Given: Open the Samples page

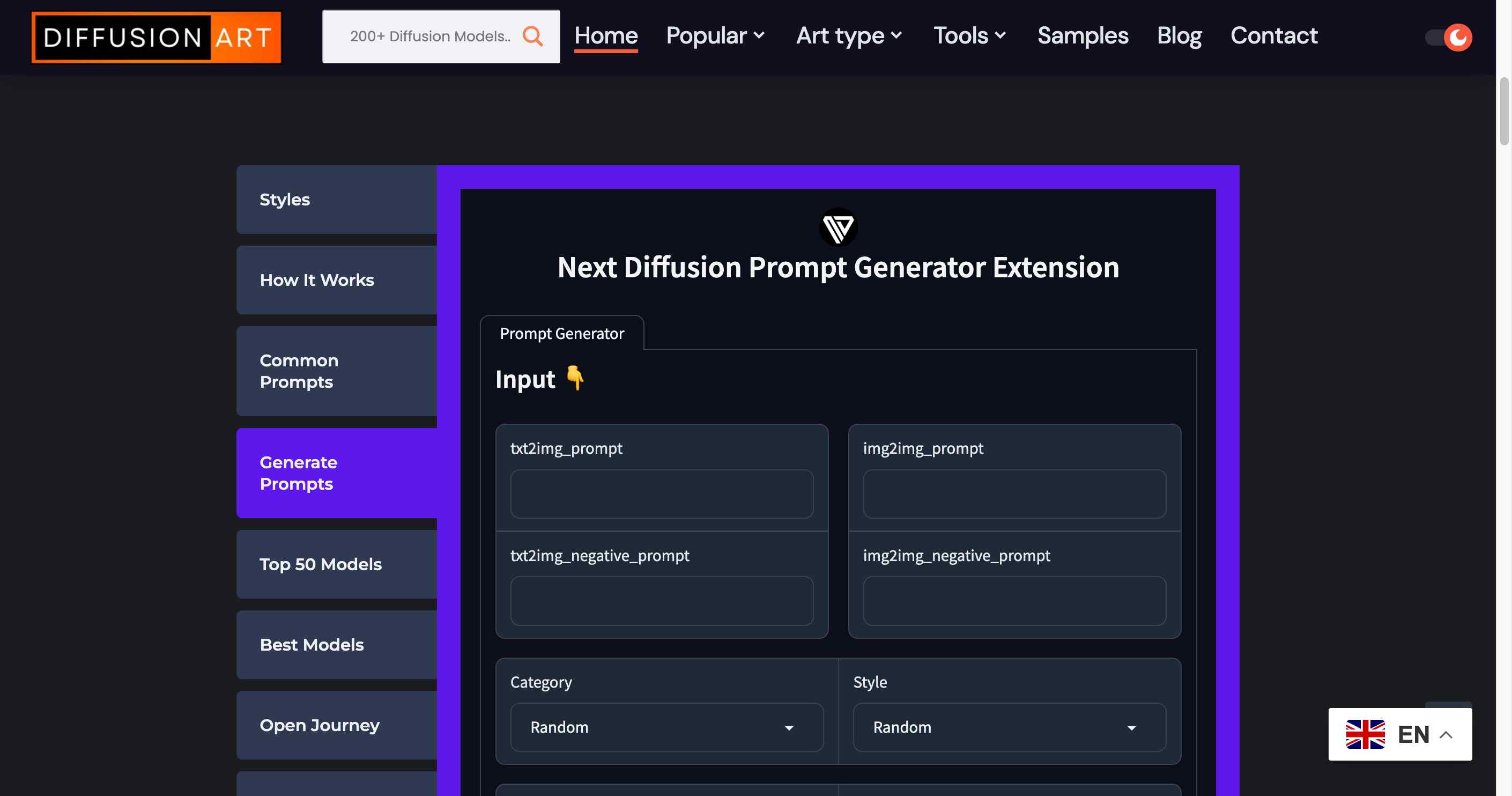Looking at the screenshot, I should pyautogui.click(x=1083, y=36).
